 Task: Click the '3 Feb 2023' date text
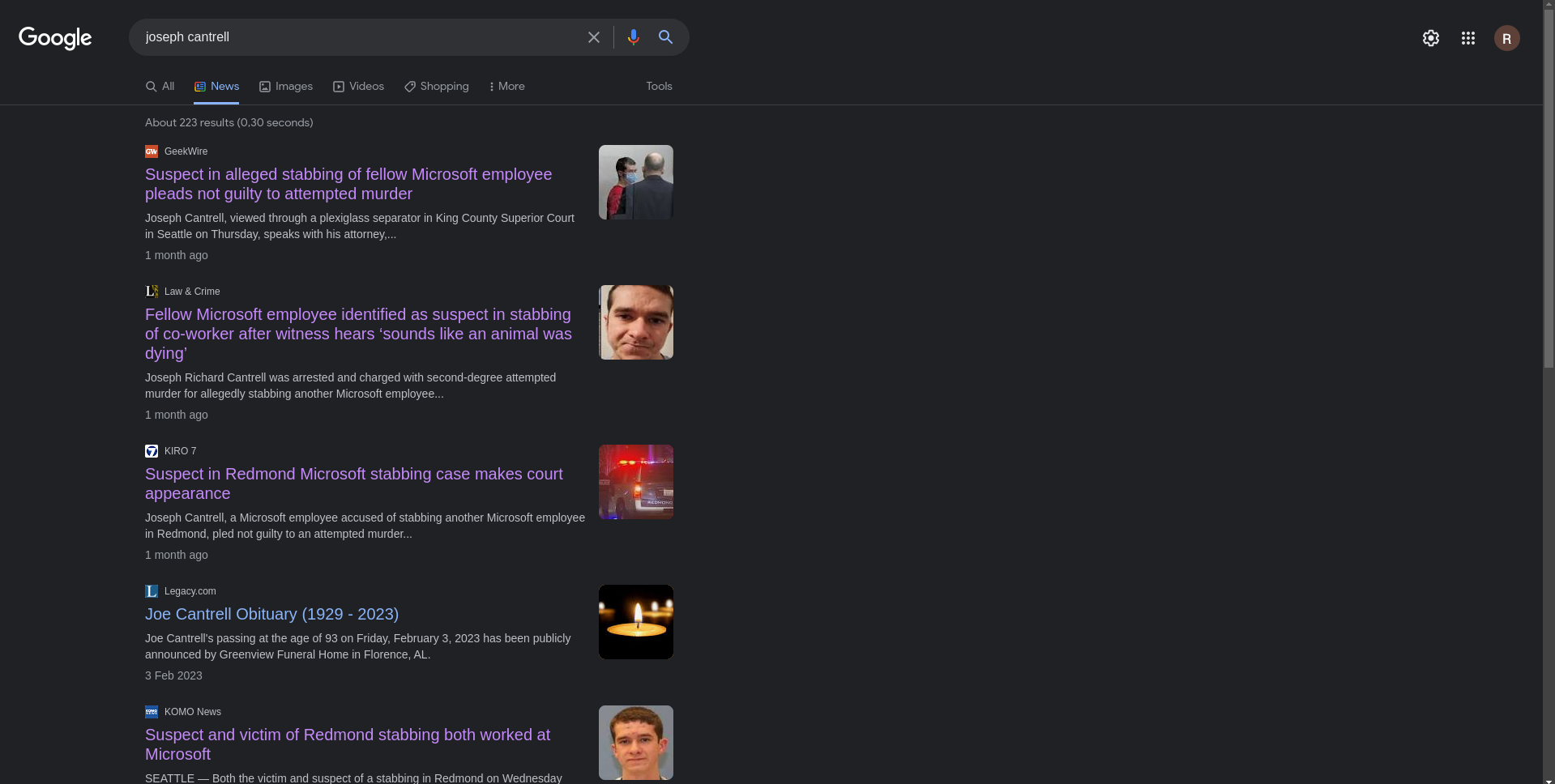(x=173, y=675)
